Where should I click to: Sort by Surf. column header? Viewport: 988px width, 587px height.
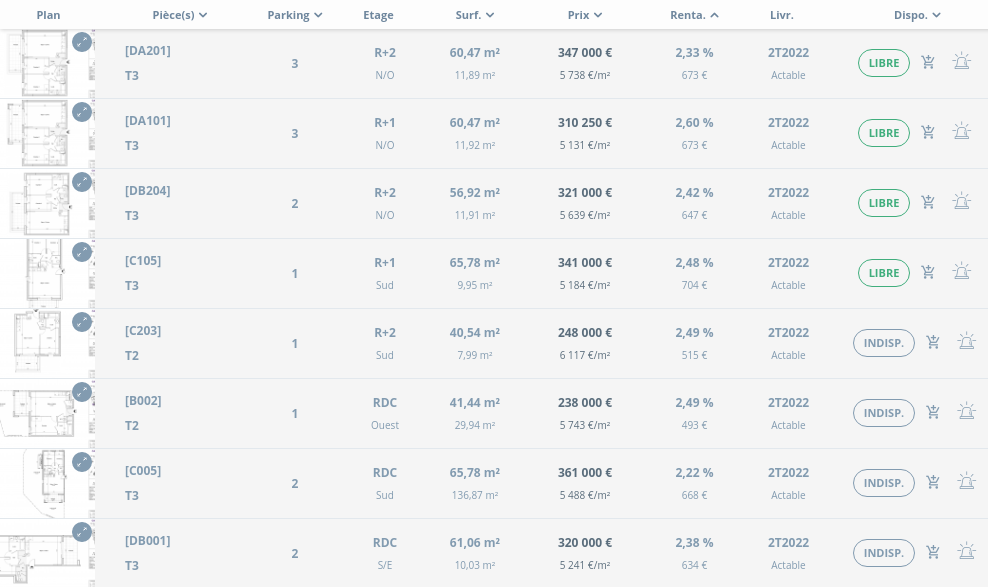[474, 15]
